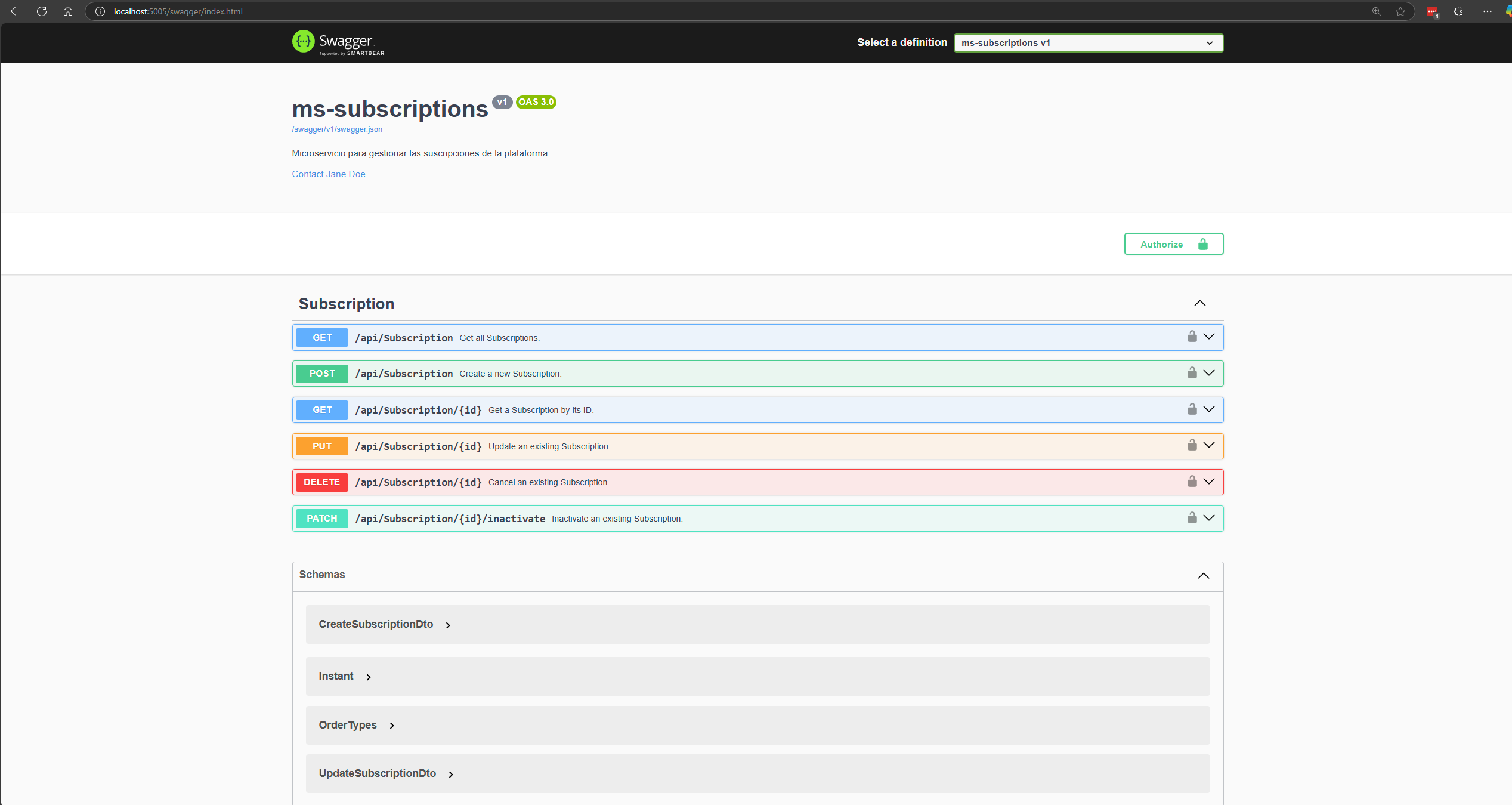1512x805 pixels.
Task: Expand DELETE /api/Subscription/{id} with its chevron
Action: 1209,482
